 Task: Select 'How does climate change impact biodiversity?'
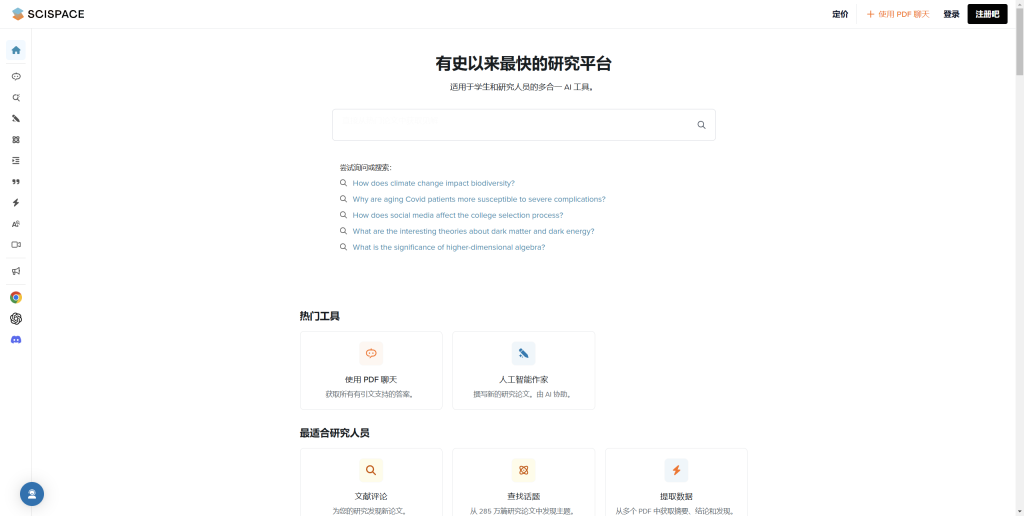click(x=434, y=183)
